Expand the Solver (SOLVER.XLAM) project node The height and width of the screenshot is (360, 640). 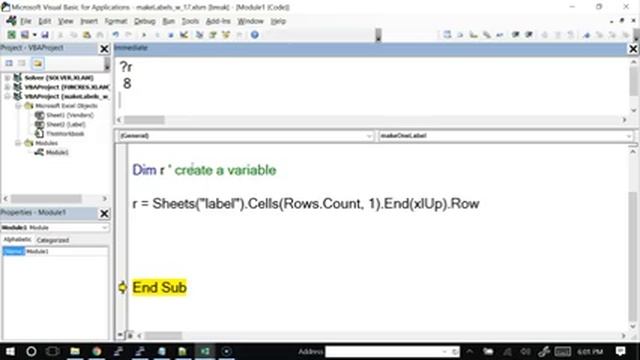pos(7,78)
